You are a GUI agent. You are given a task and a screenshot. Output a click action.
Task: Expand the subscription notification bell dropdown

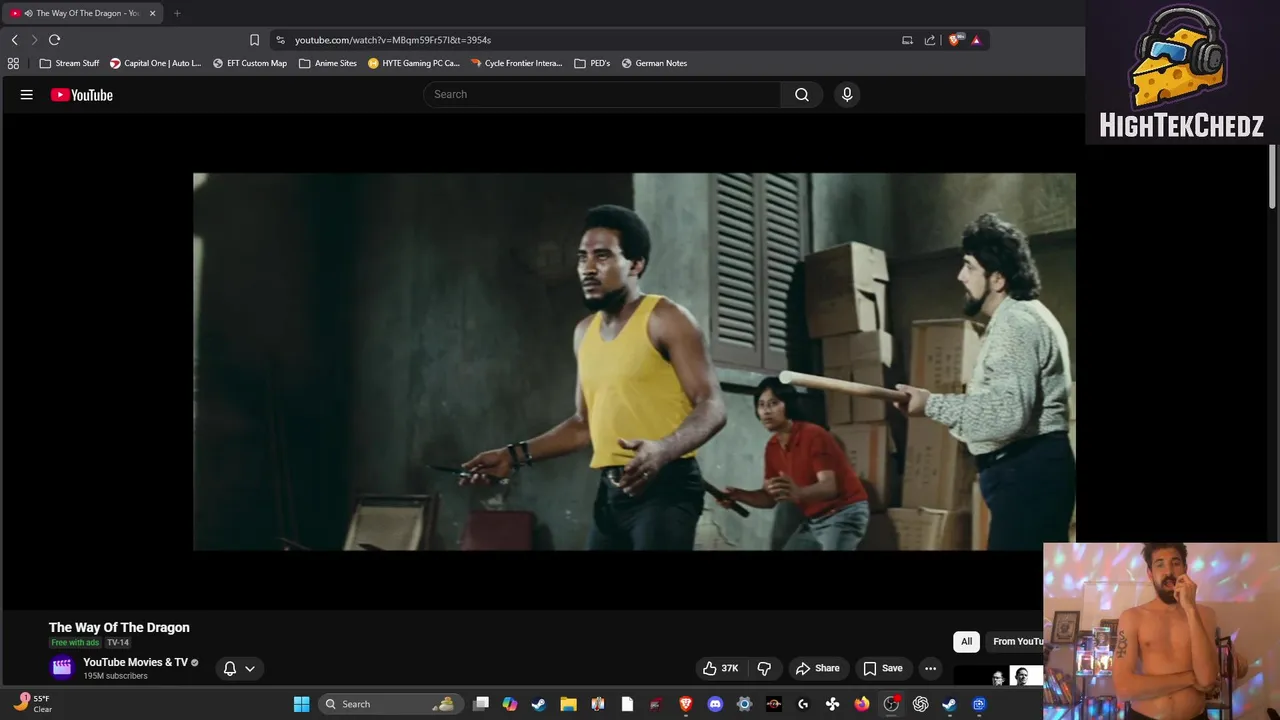[x=239, y=668]
